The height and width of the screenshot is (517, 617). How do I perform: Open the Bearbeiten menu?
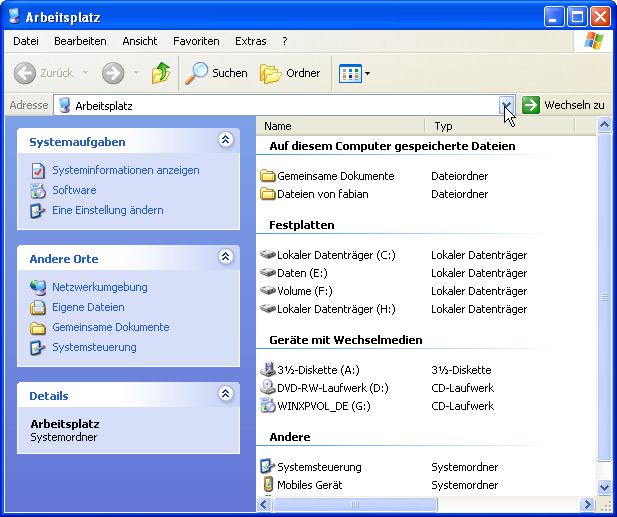tap(80, 41)
